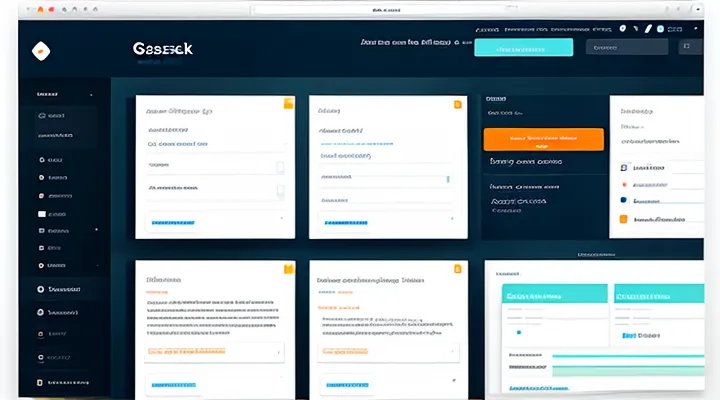This screenshot has height=400, width=720.
Task: Click the orange icon on bottom-left card
Action: pyautogui.click(x=289, y=269)
